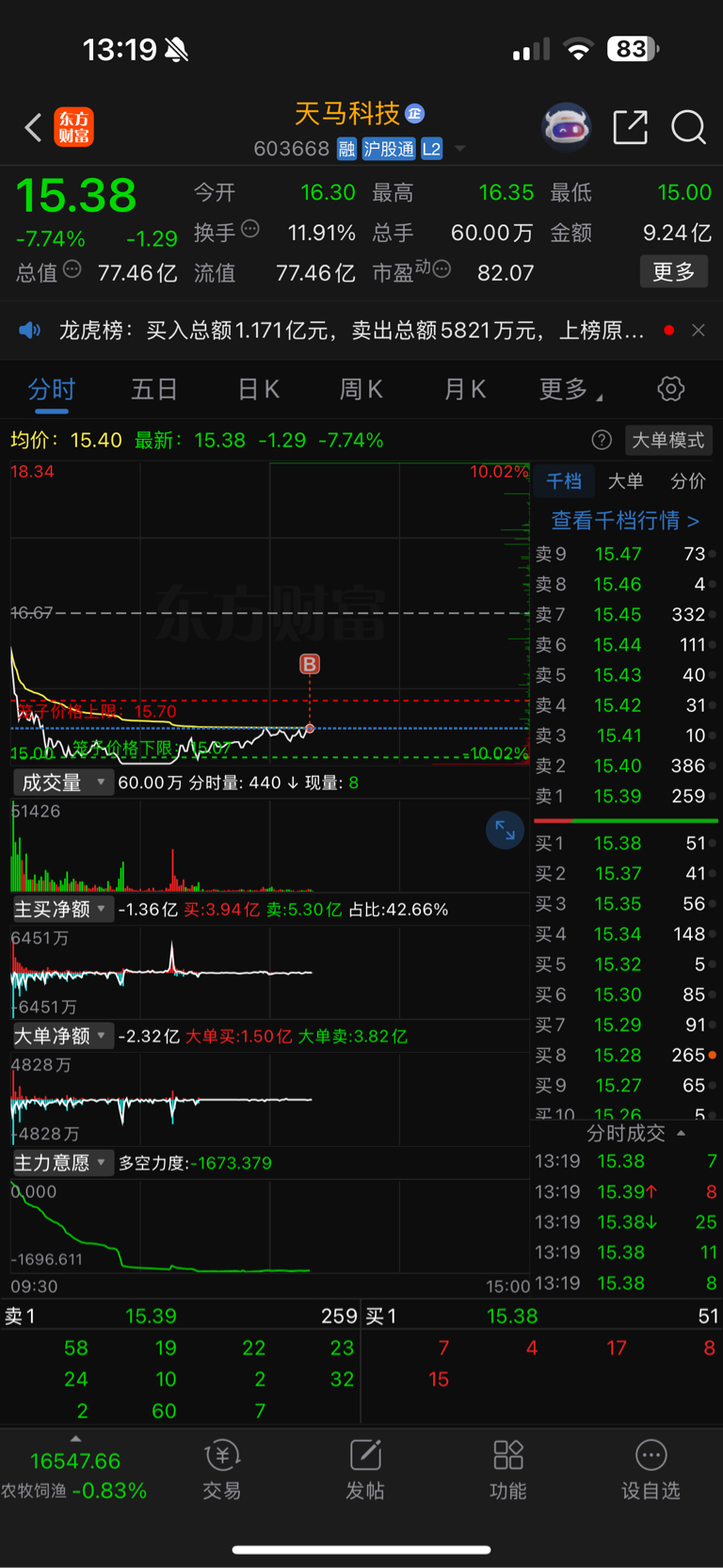
Task: Tap the 融 margin badge
Action: point(347,149)
